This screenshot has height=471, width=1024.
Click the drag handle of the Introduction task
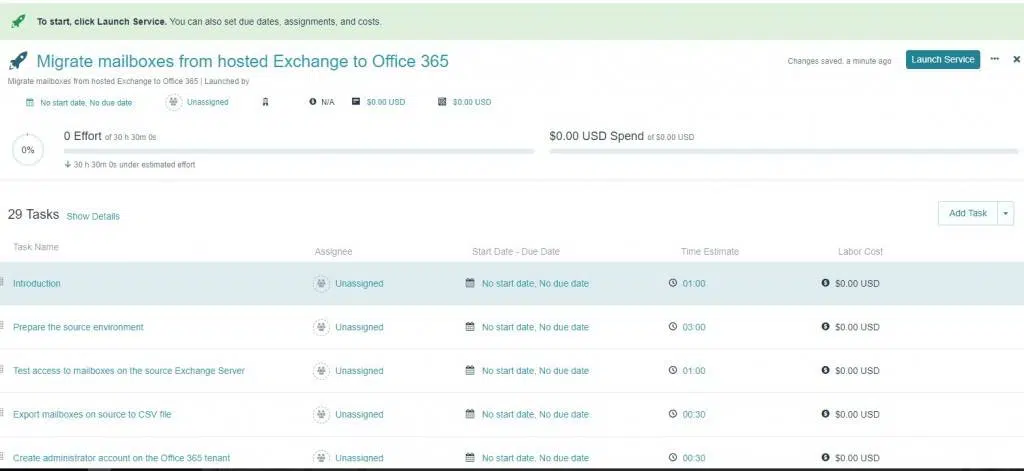tap(3, 283)
